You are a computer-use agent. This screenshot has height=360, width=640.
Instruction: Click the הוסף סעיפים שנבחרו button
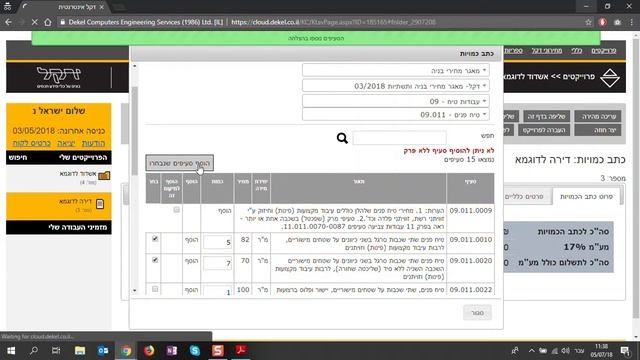pyautogui.click(x=179, y=163)
